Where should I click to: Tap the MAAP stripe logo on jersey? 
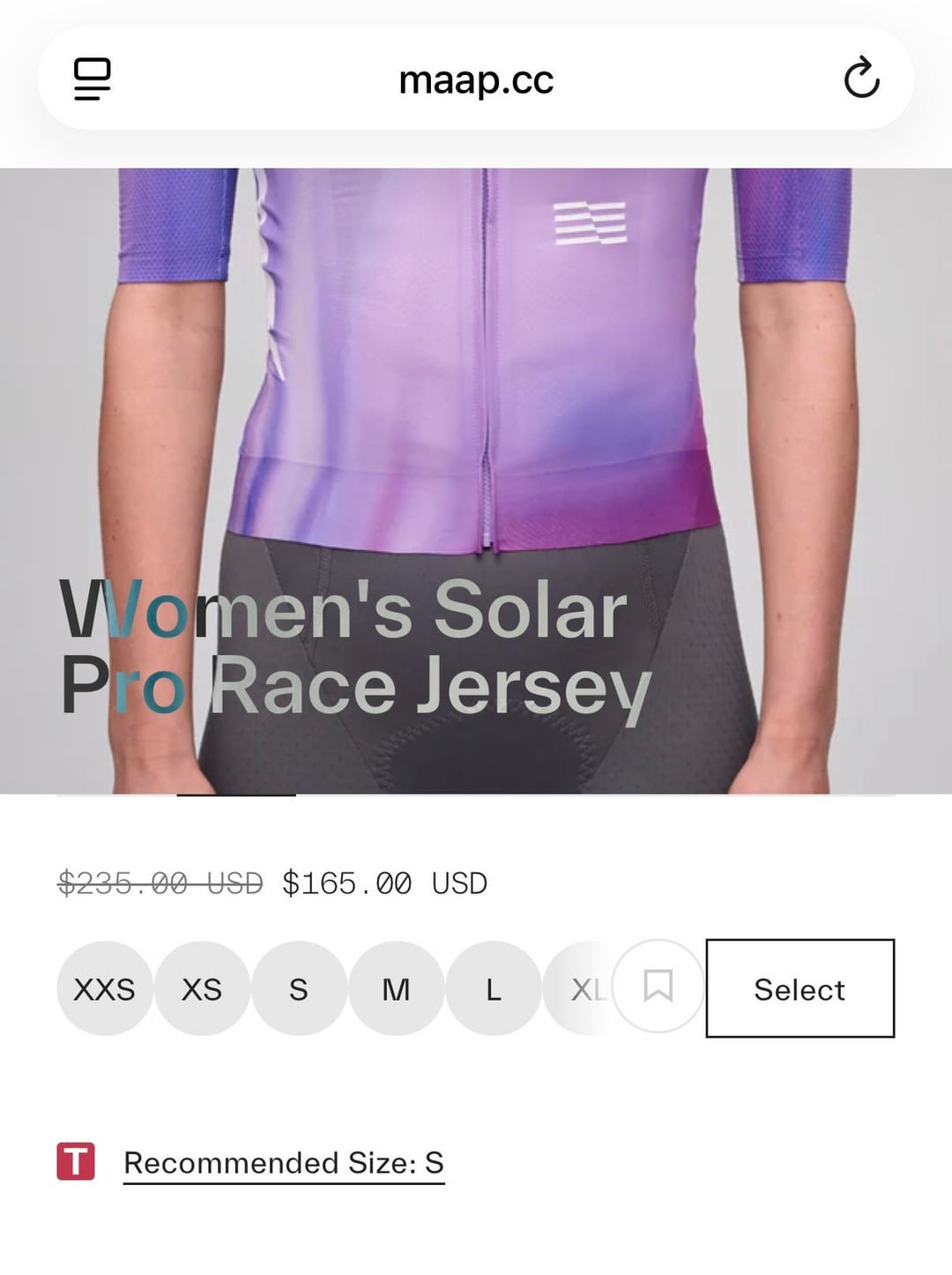591,222
